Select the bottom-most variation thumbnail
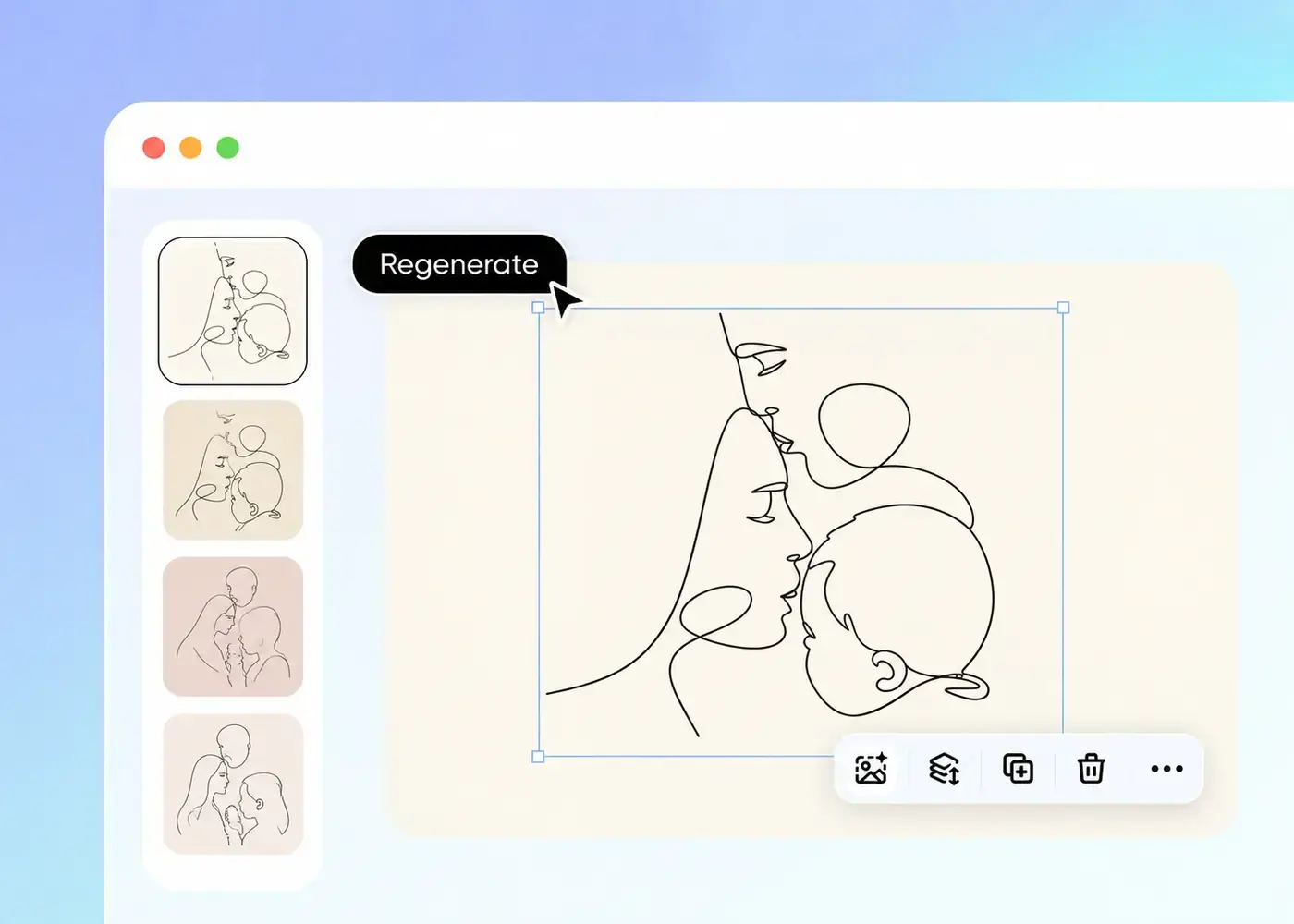This screenshot has width=1294, height=924. point(233,784)
